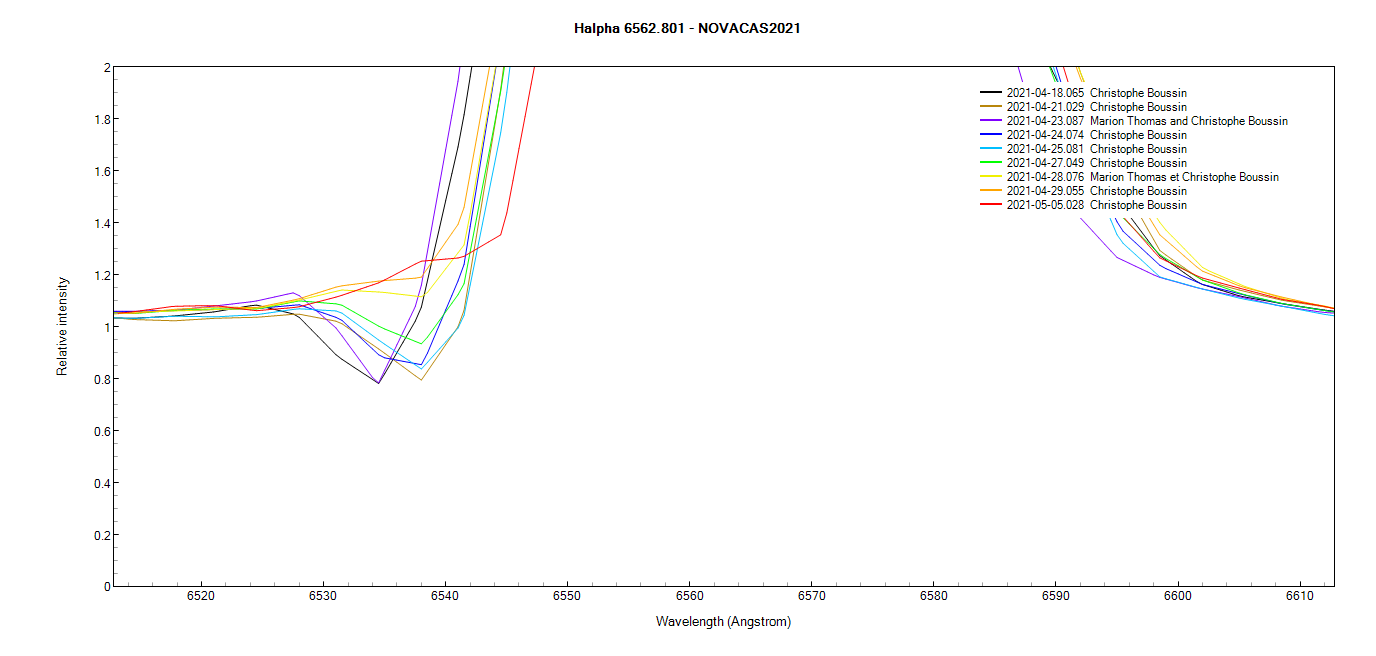This screenshot has width=1376, height=656.
Task: Click the "Wavelength (Angstrom)" x-axis title
Action: point(723,621)
